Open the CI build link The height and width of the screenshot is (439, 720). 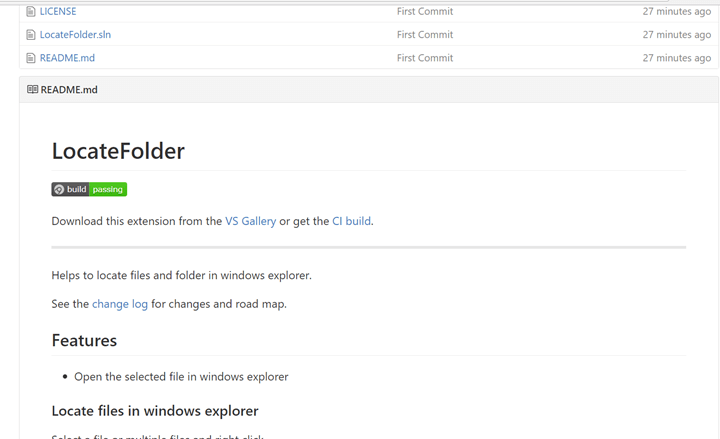pyautogui.click(x=351, y=221)
